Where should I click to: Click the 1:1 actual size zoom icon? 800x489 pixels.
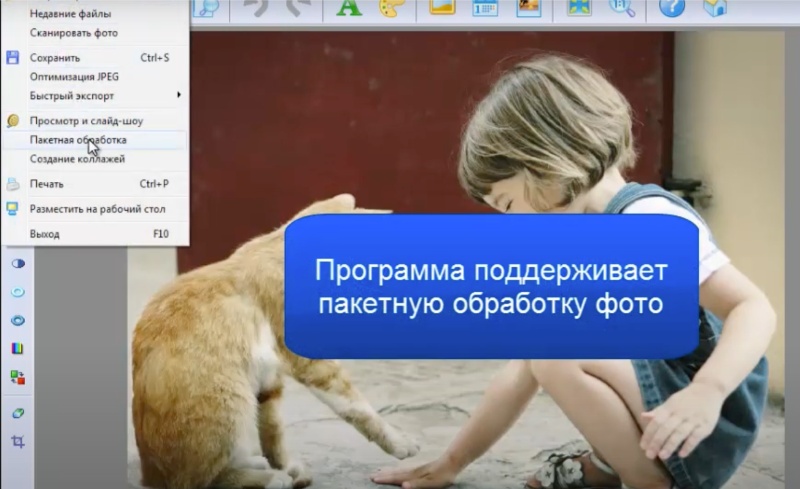pyautogui.click(x=622, y=7)
